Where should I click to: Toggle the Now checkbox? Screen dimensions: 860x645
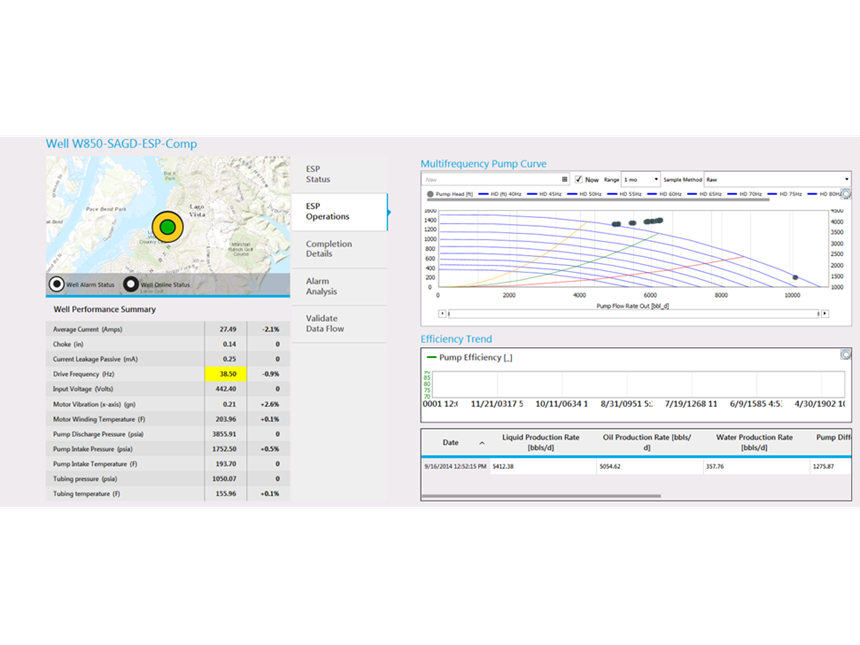pyautogui.click(x=579, y=180)
